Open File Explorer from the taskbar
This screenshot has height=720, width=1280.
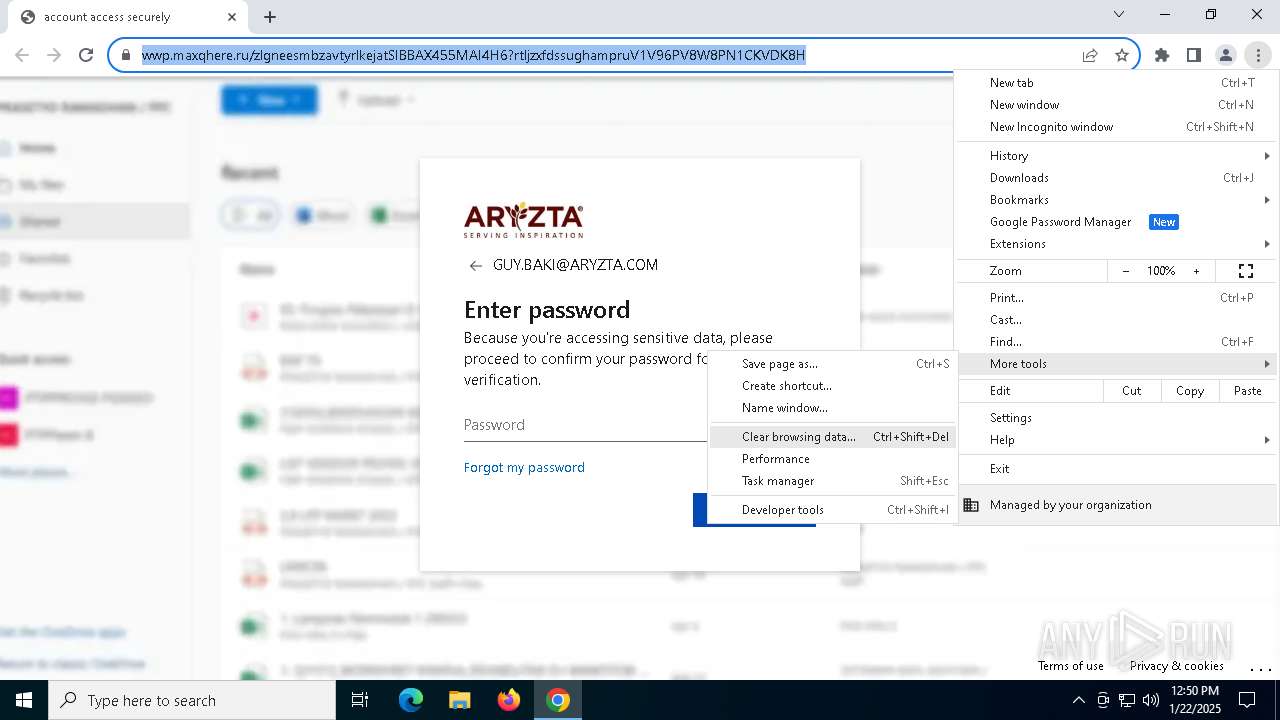coord(459,700)
